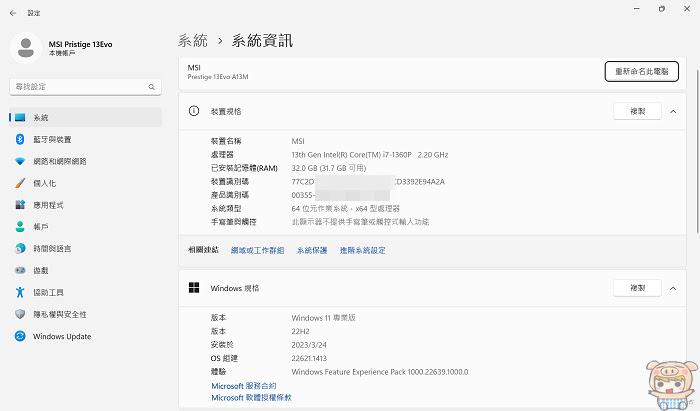Select the 應用程式 apps icon

coord(20,205)
